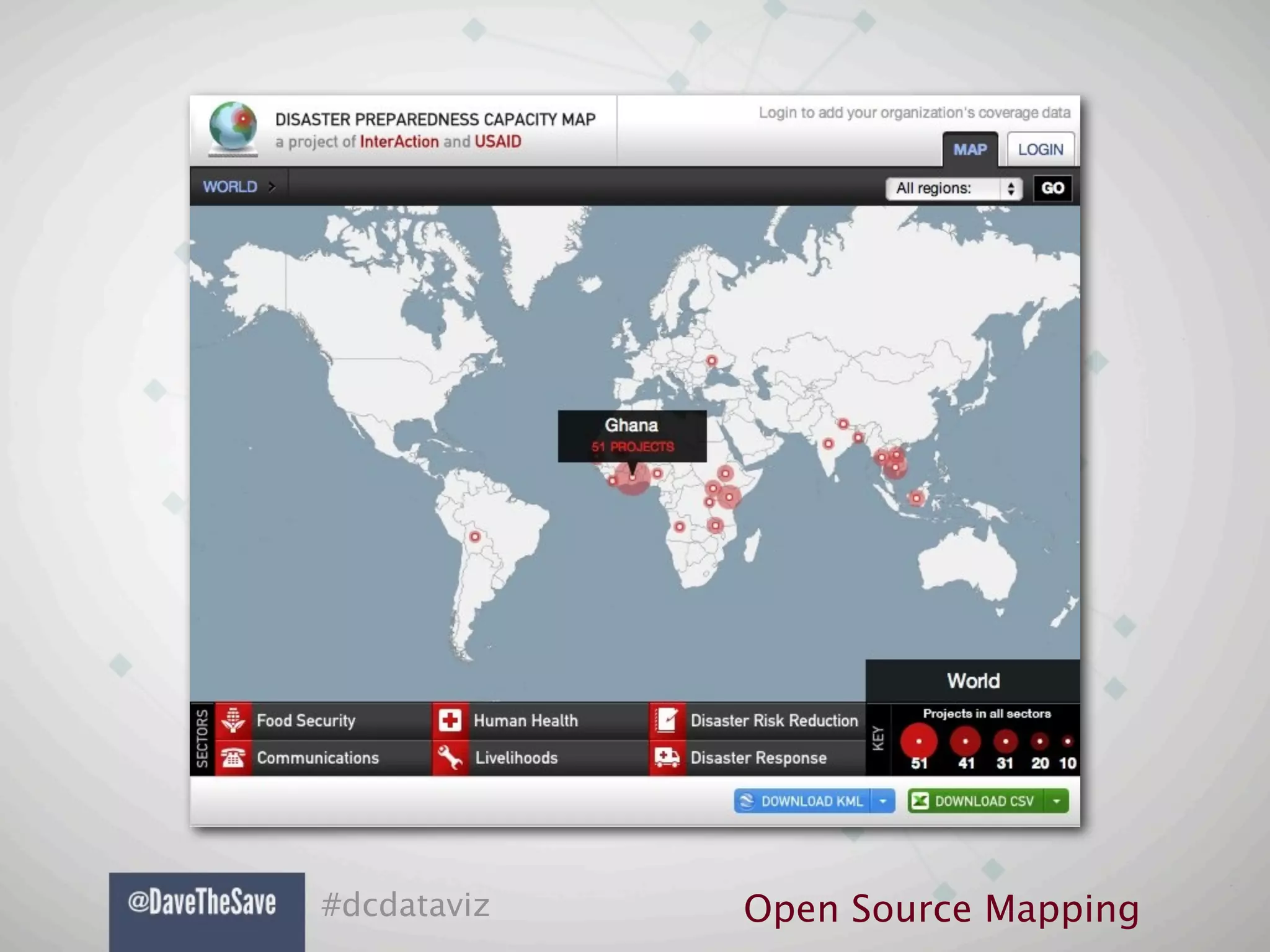The width and height of the screenshot is (1270, 952).
Task: Click the Disaster Risk Reduction icon
Action: [x=667, y=720]
